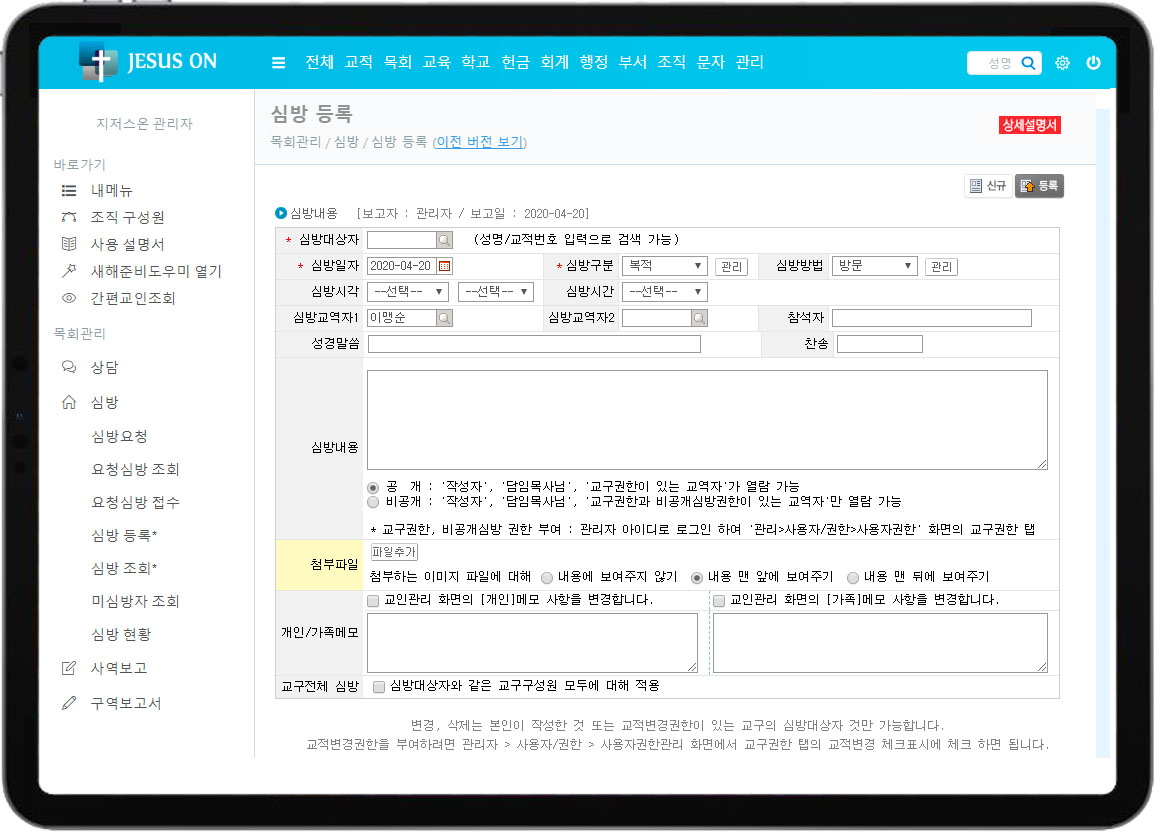Click the 파일추가 button
The height and width of the screenshot is (832, 1155).
[x=394, y=553]
